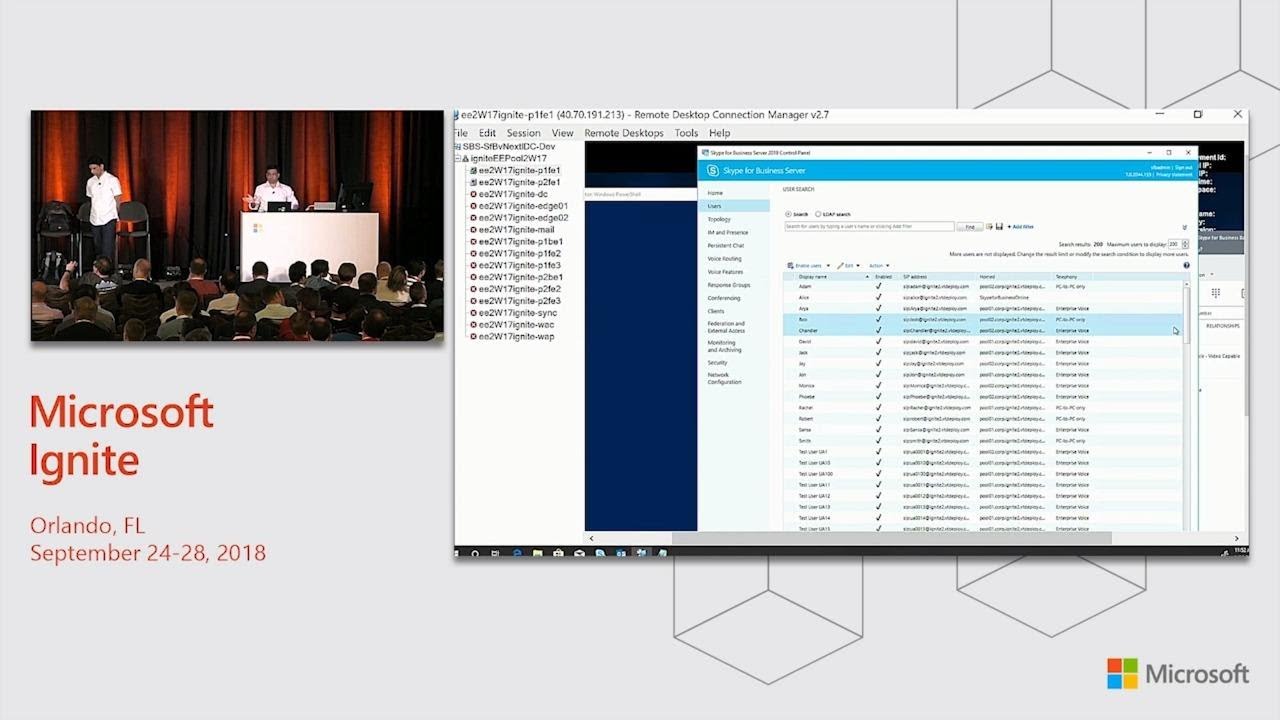Open Response Groups section
The height and width of the screenshot is (720, 1280).
click(x=729, y=285)
